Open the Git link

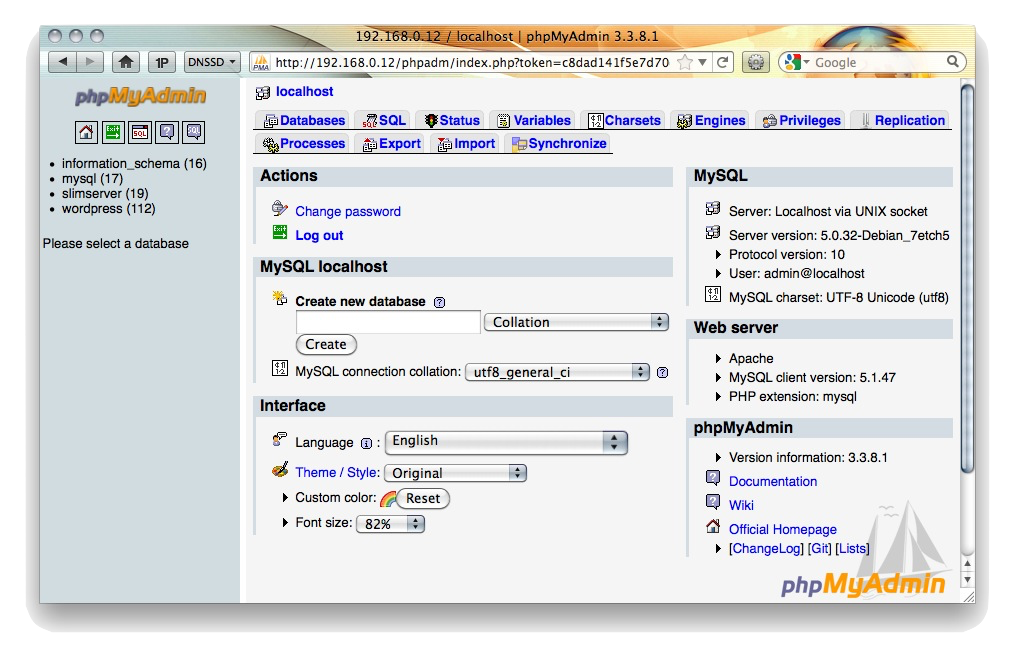pos(819,549)
